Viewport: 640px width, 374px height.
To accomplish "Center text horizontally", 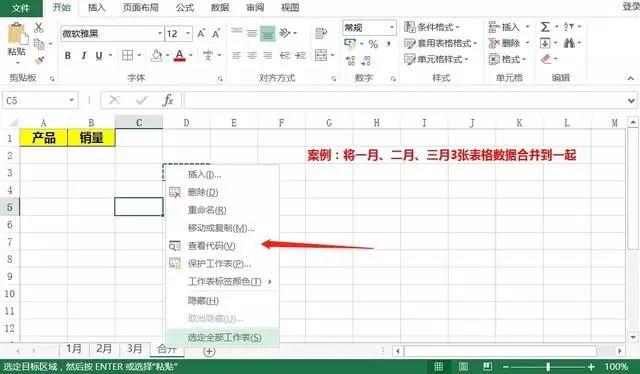I will click(252, 56).
